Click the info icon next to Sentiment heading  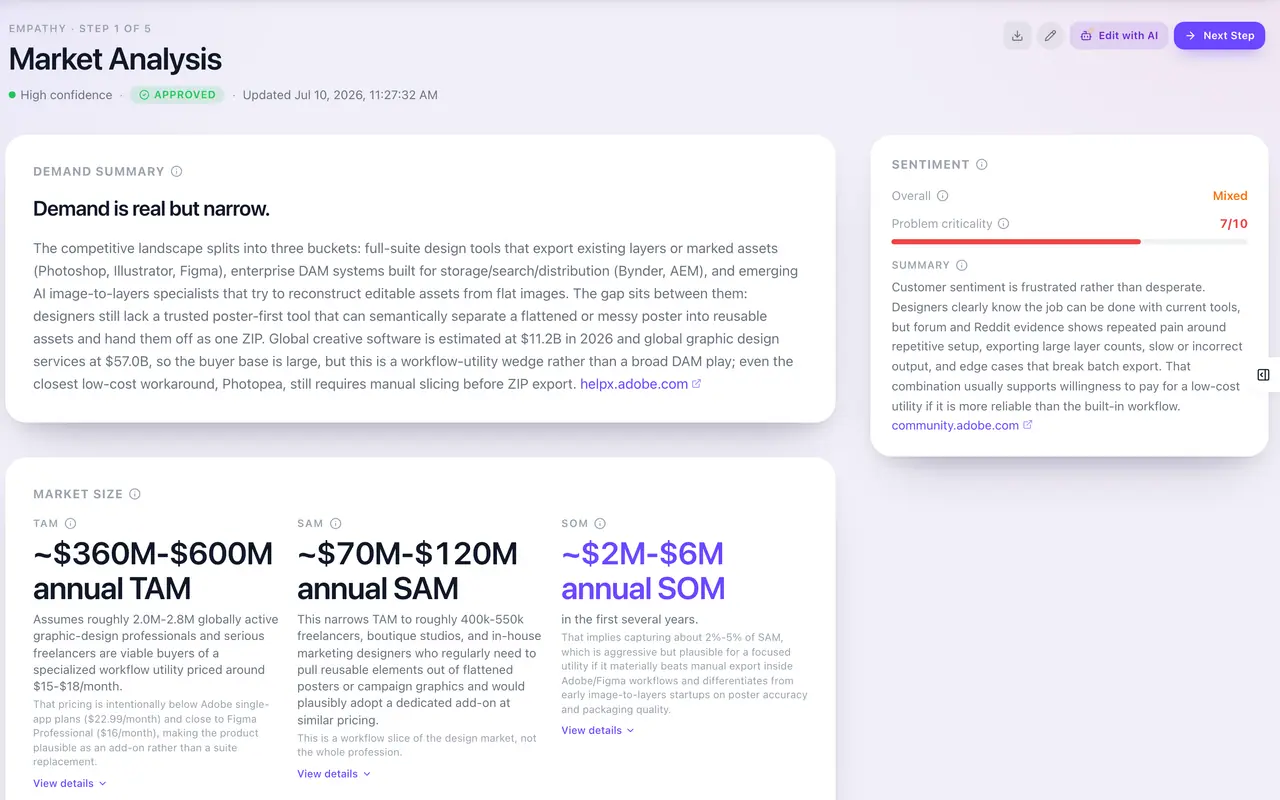[x=982, y=165]
